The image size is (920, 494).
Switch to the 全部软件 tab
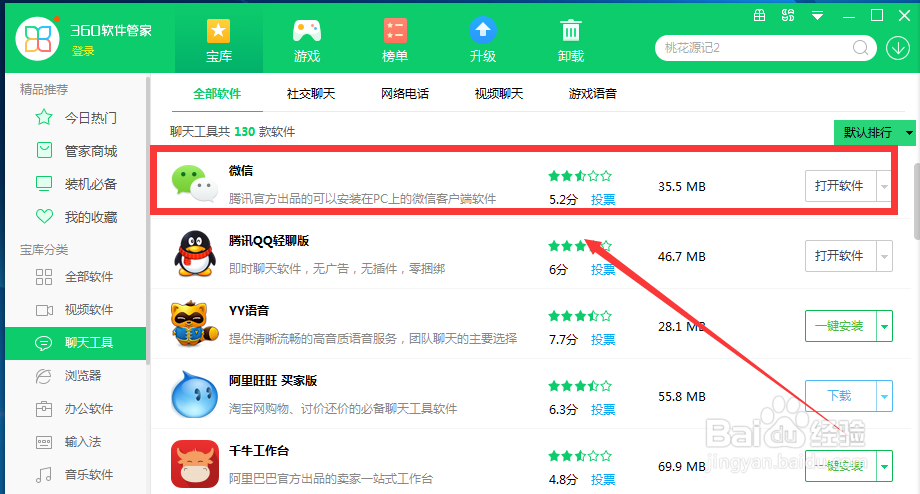click(217, 94)
